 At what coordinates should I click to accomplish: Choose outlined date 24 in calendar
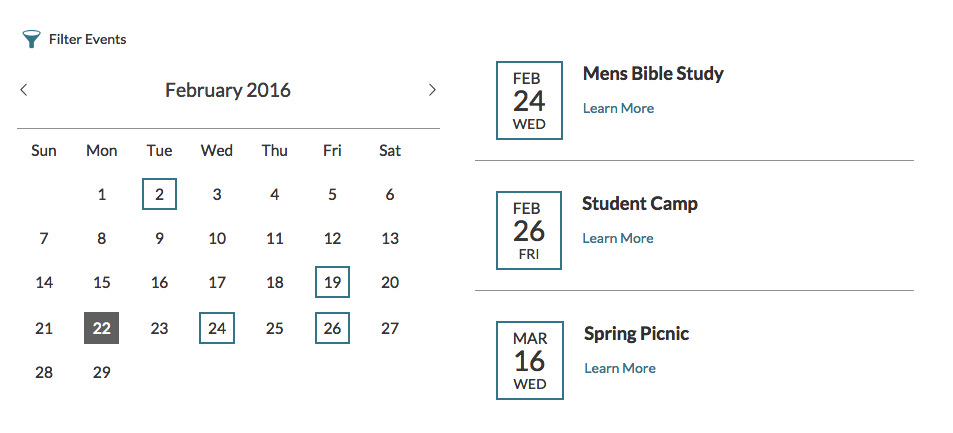tap(217, 328)
